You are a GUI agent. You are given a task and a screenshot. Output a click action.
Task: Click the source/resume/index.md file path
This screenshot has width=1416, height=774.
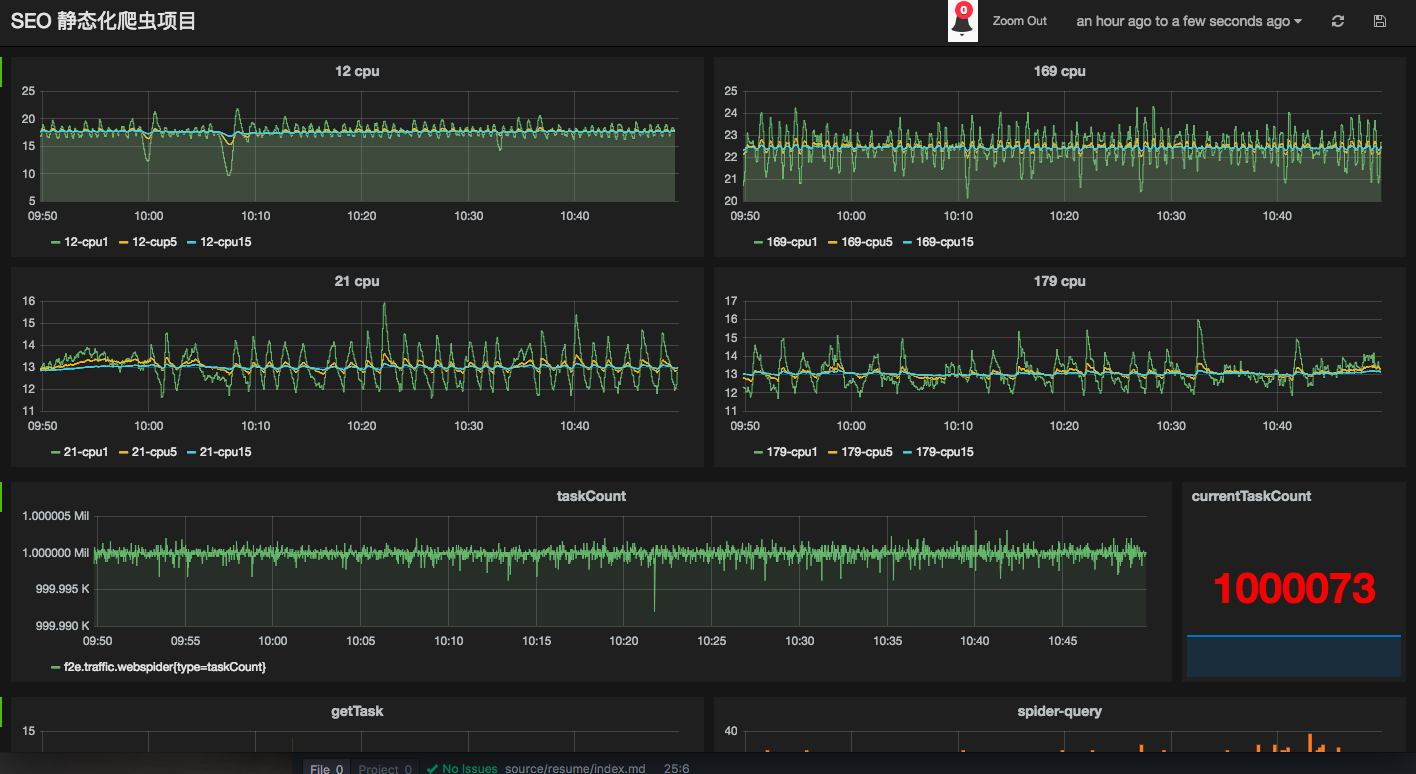574,768
